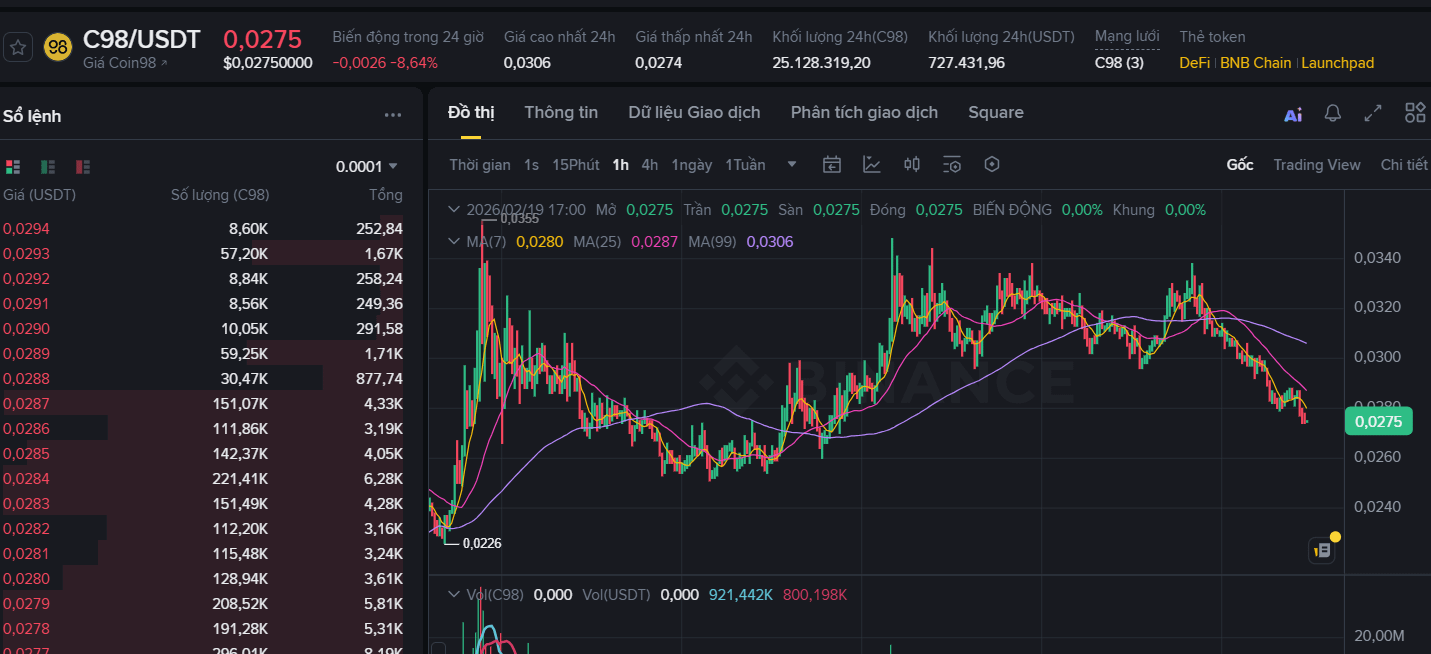The height and width of the screenshot is (654, 1431).
Task: Open the BNB Chain token tag
Action: 1255,63
